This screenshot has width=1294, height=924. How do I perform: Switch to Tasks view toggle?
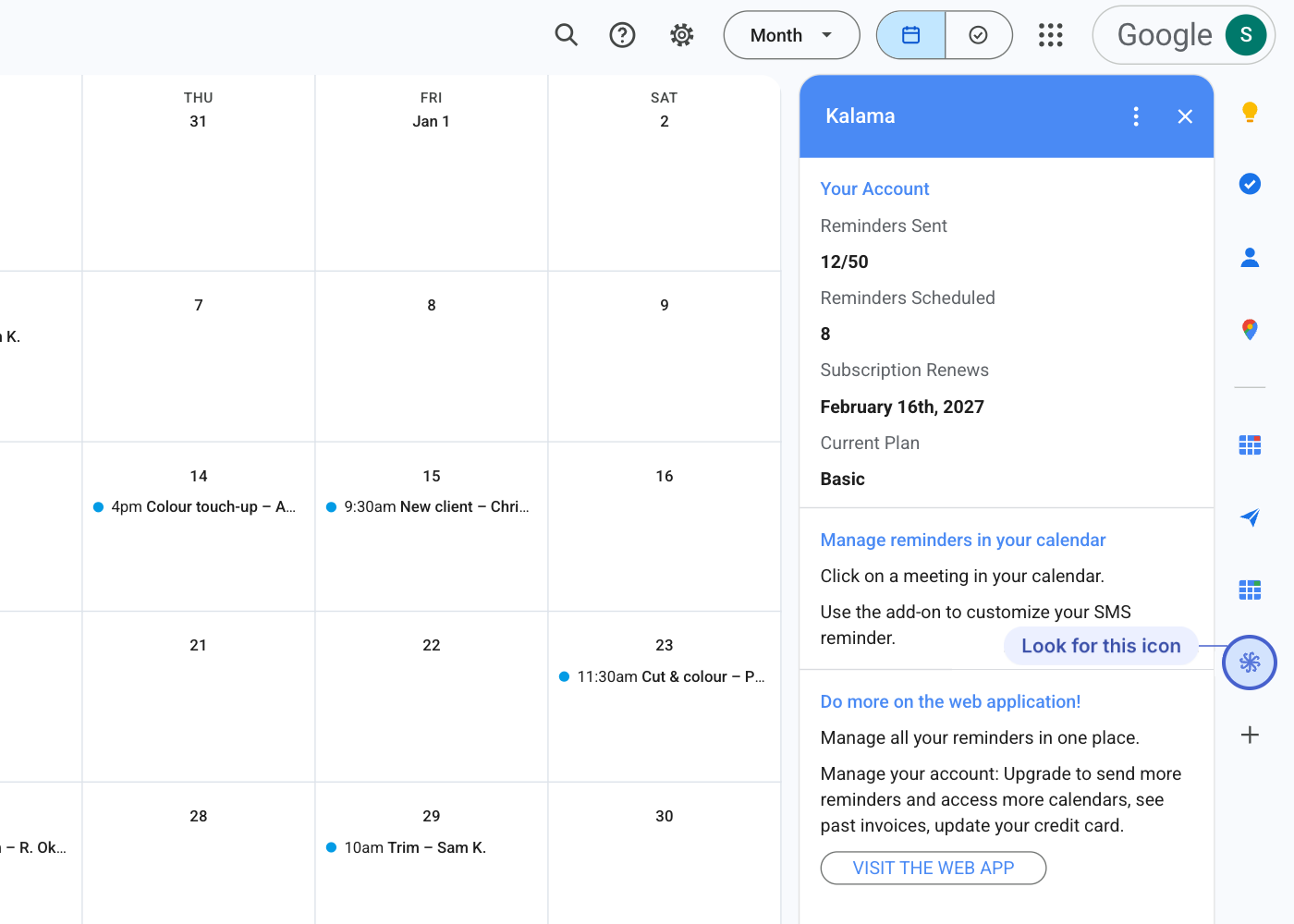point(978,35)
